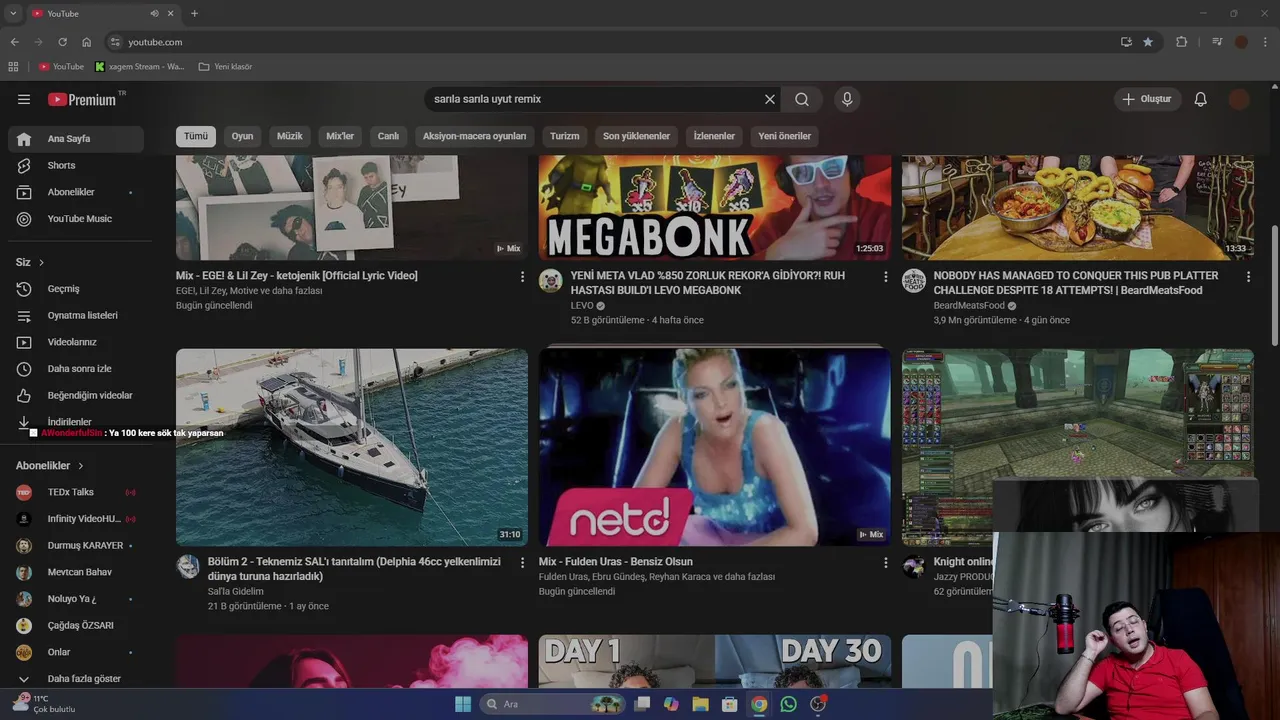Click the page vertical scrollbar
Screen dimensions: 1280x720
[x=1274, y=285]
